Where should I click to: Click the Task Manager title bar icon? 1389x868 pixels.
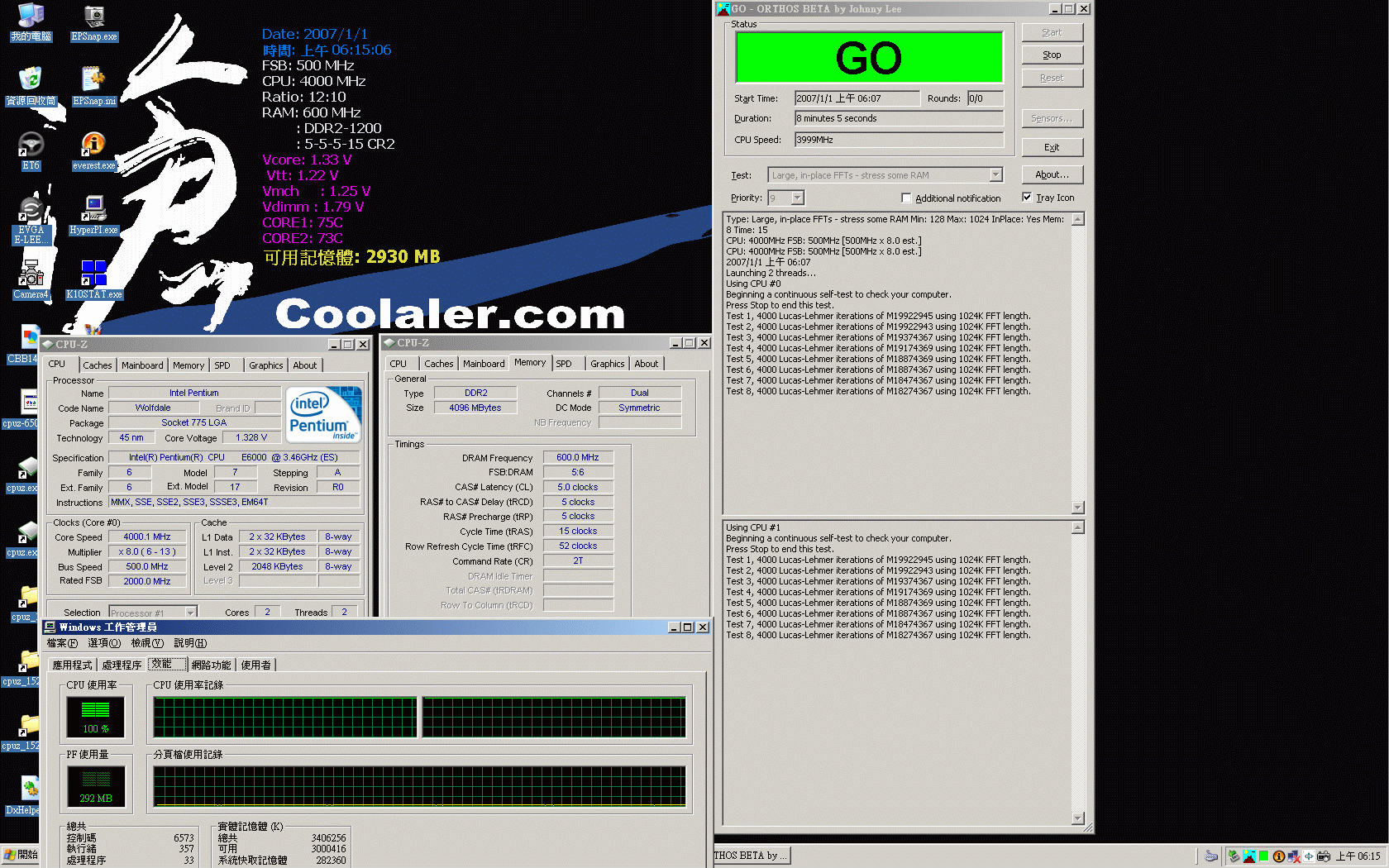[50, 627]
